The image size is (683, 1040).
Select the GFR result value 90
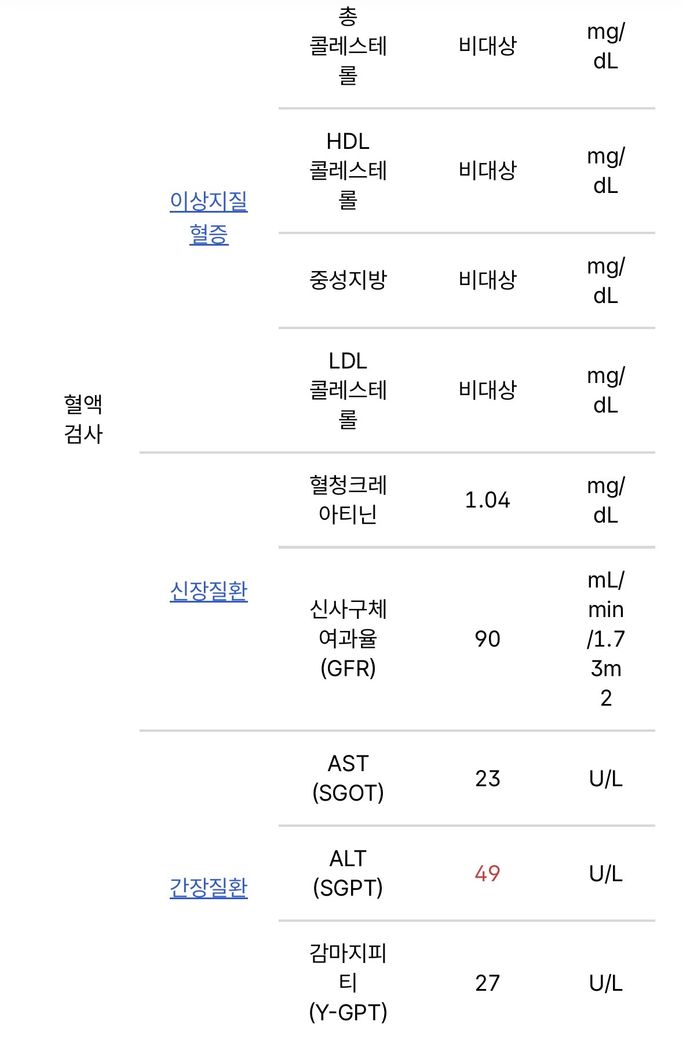488,638
